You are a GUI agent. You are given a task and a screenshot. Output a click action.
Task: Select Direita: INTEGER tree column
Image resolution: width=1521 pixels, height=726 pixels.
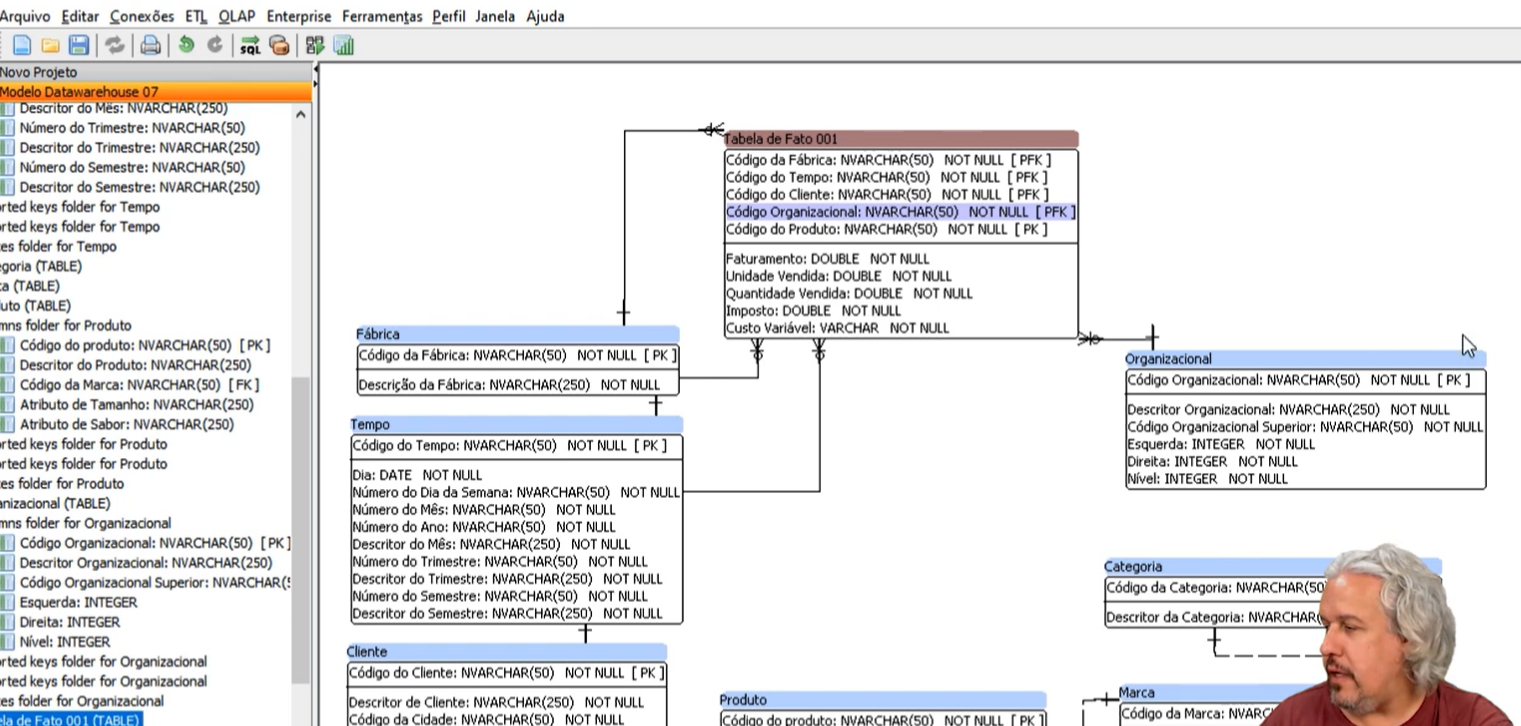click(70, 622)
